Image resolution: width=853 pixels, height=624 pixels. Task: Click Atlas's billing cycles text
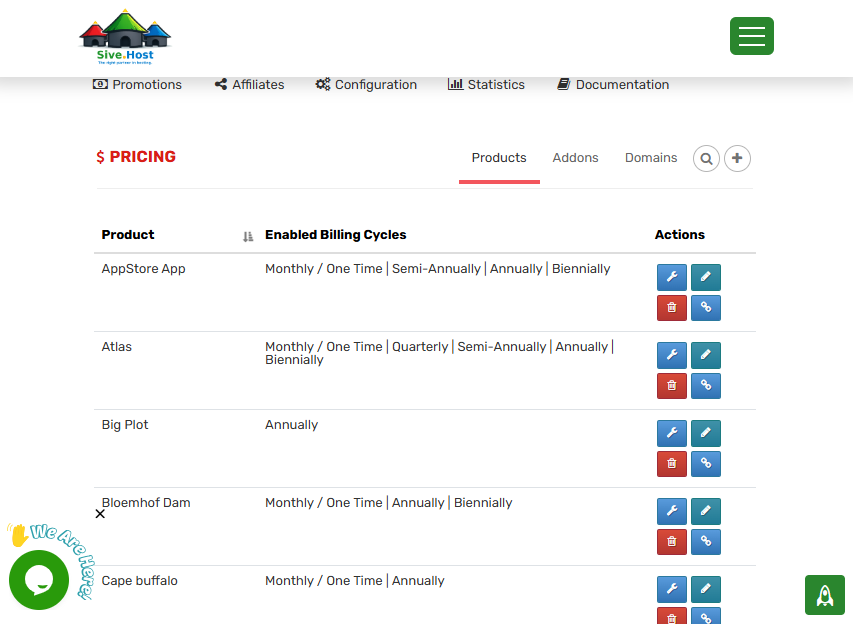pos(440,353)
